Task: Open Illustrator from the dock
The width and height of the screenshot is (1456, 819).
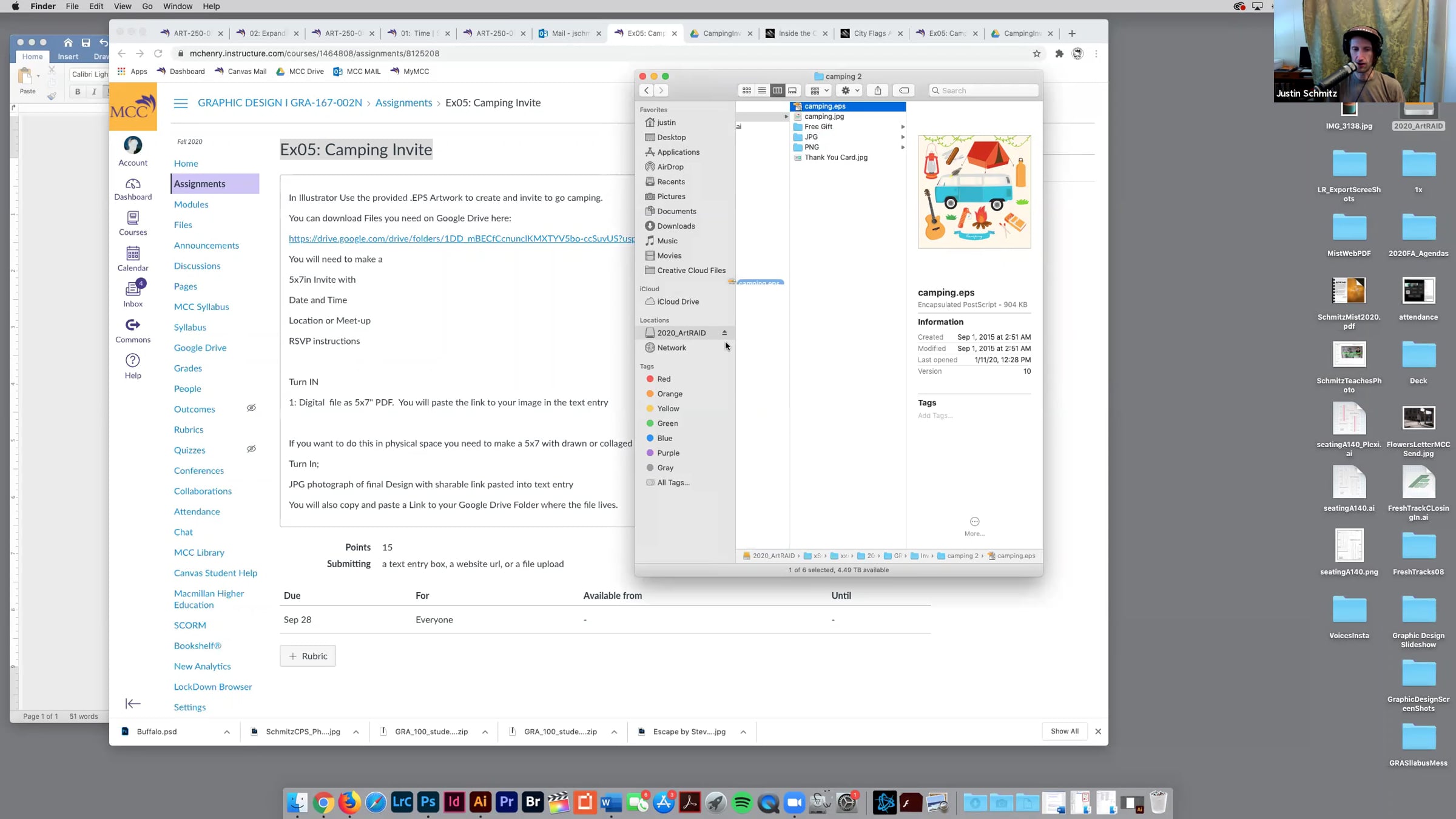Action: pyautogui.click(x=480, y=803)
